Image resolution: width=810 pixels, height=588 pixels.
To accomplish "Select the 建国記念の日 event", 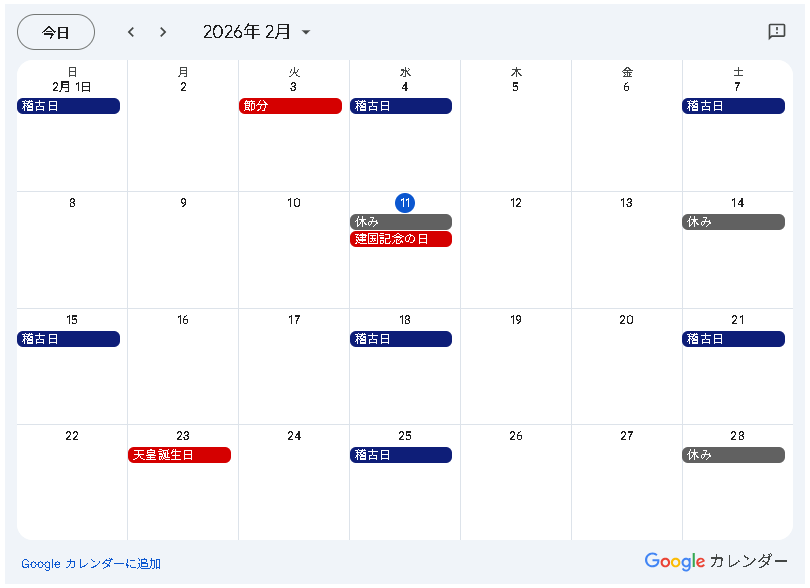I will click(401, 239).
